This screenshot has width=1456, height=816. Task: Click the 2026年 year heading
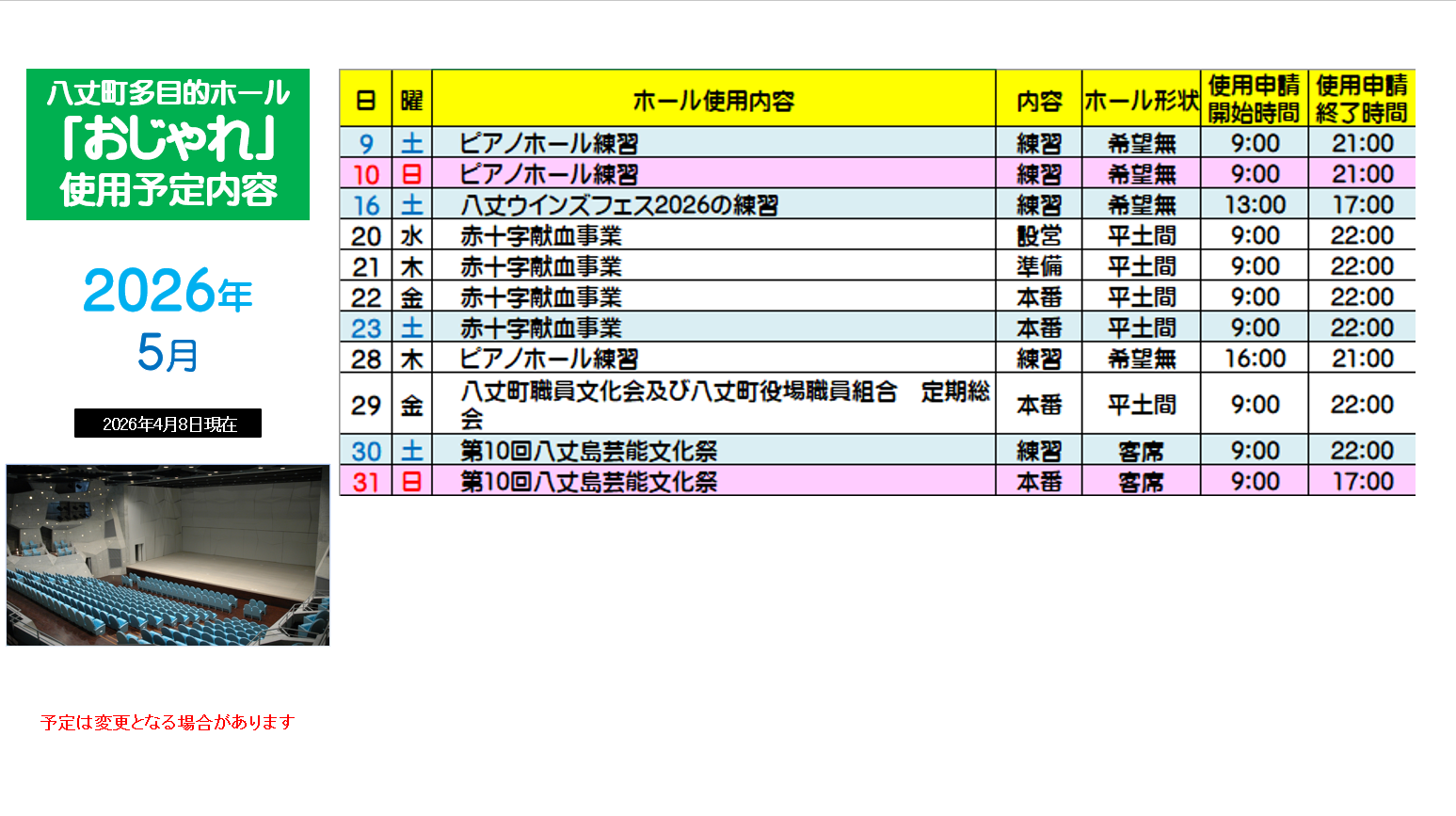[x=168, y=291]
